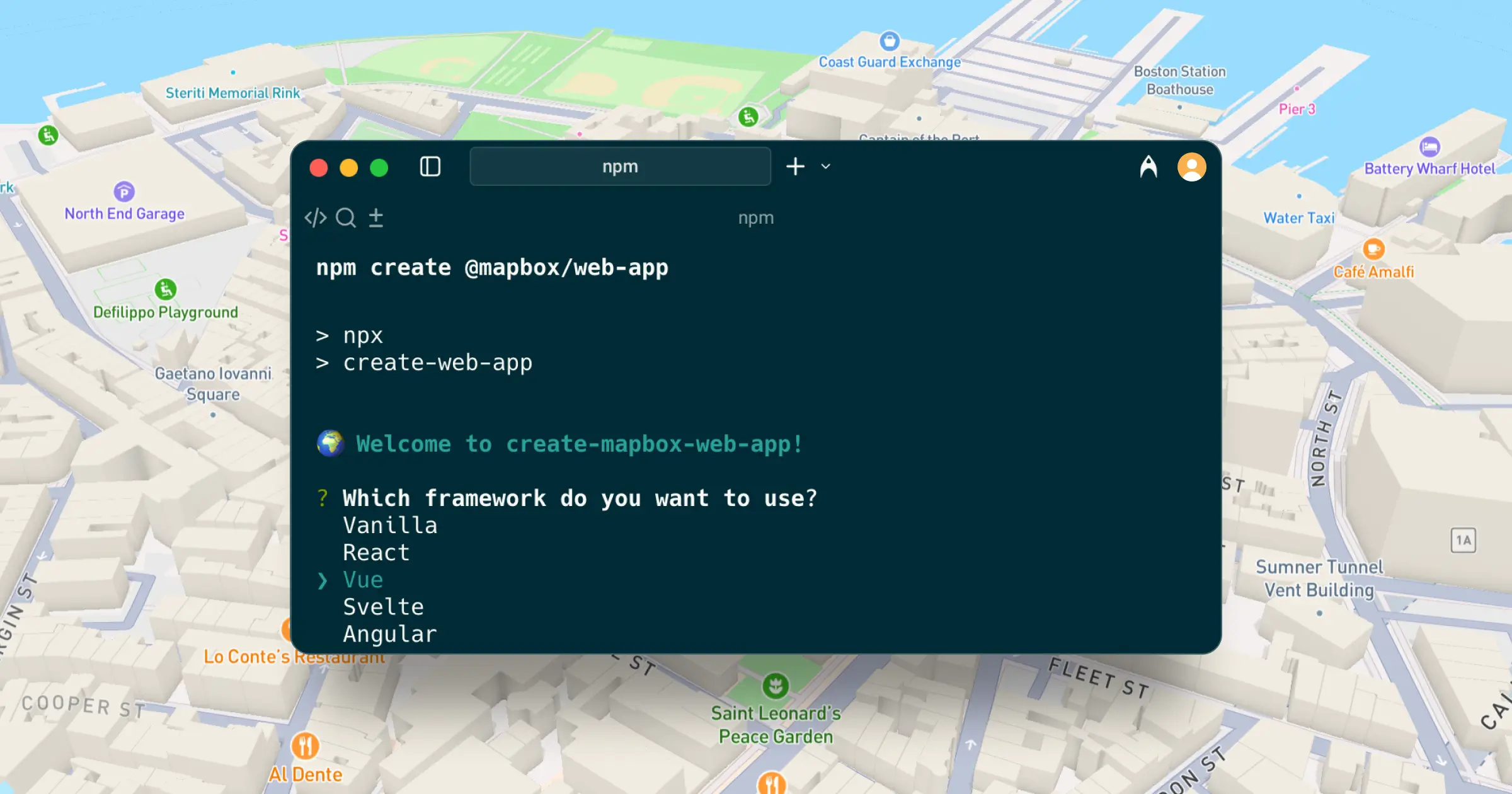
Task: Click the Café Amalfi map marker
Action: [x=1373, y=250]
